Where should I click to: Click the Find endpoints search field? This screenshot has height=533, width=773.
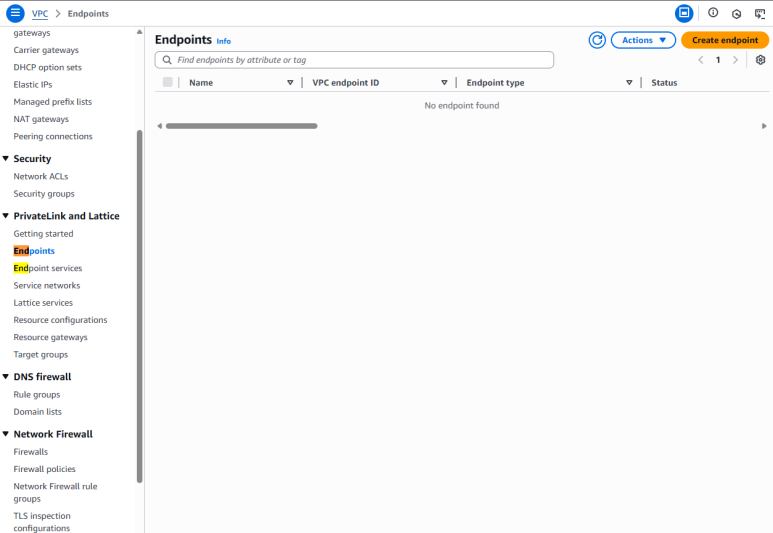(354, 60)
